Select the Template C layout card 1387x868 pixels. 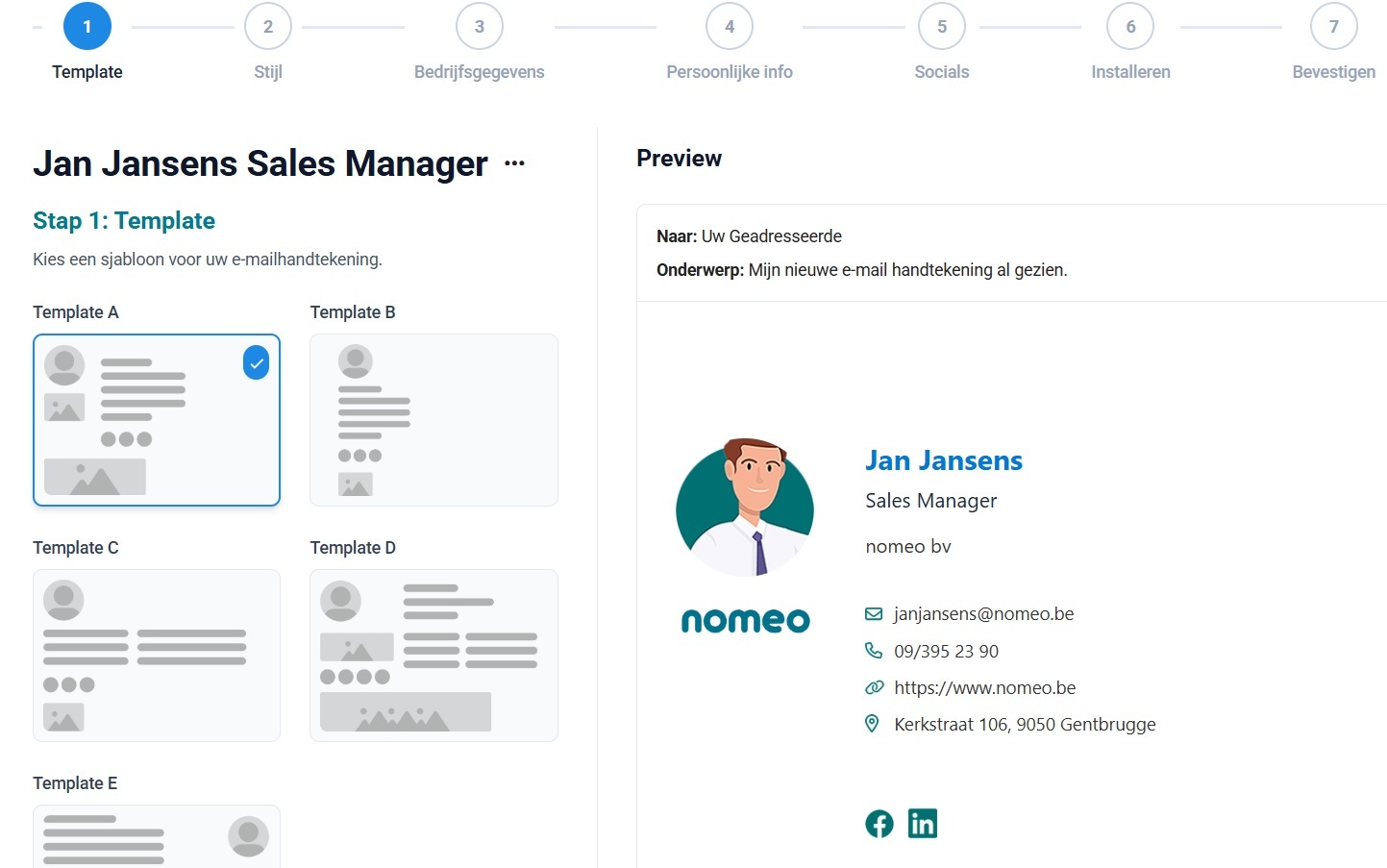[x=157, y=656]
